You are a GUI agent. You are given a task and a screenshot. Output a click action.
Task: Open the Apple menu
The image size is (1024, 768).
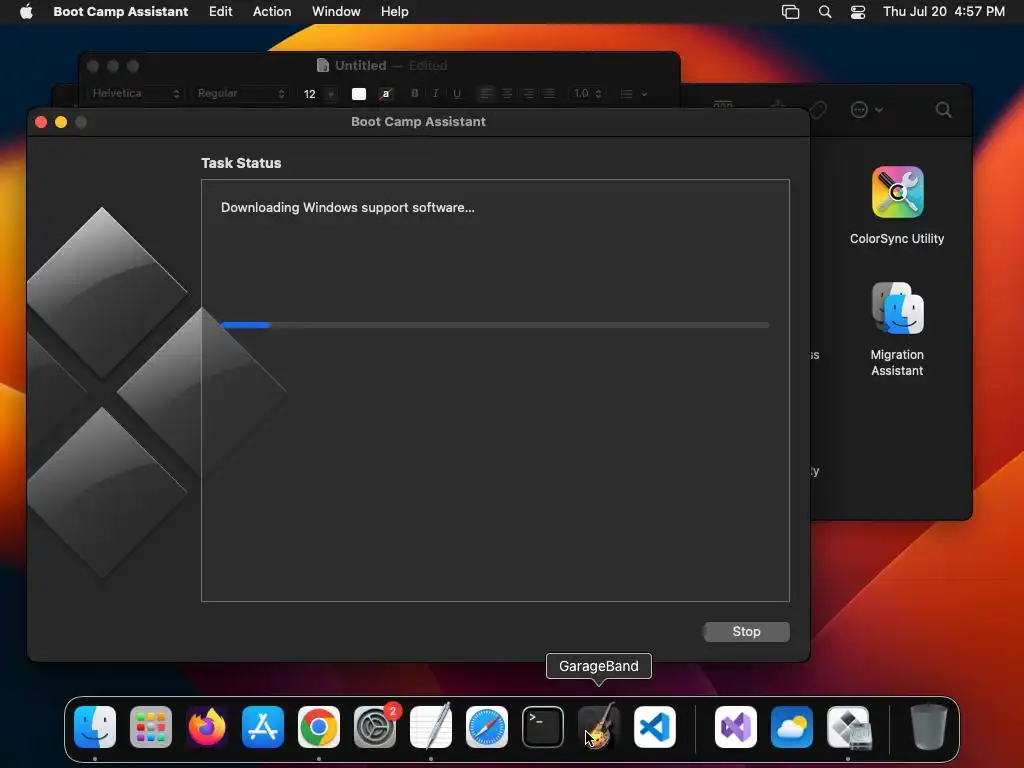pyautogui.click(x=26, y=11)
